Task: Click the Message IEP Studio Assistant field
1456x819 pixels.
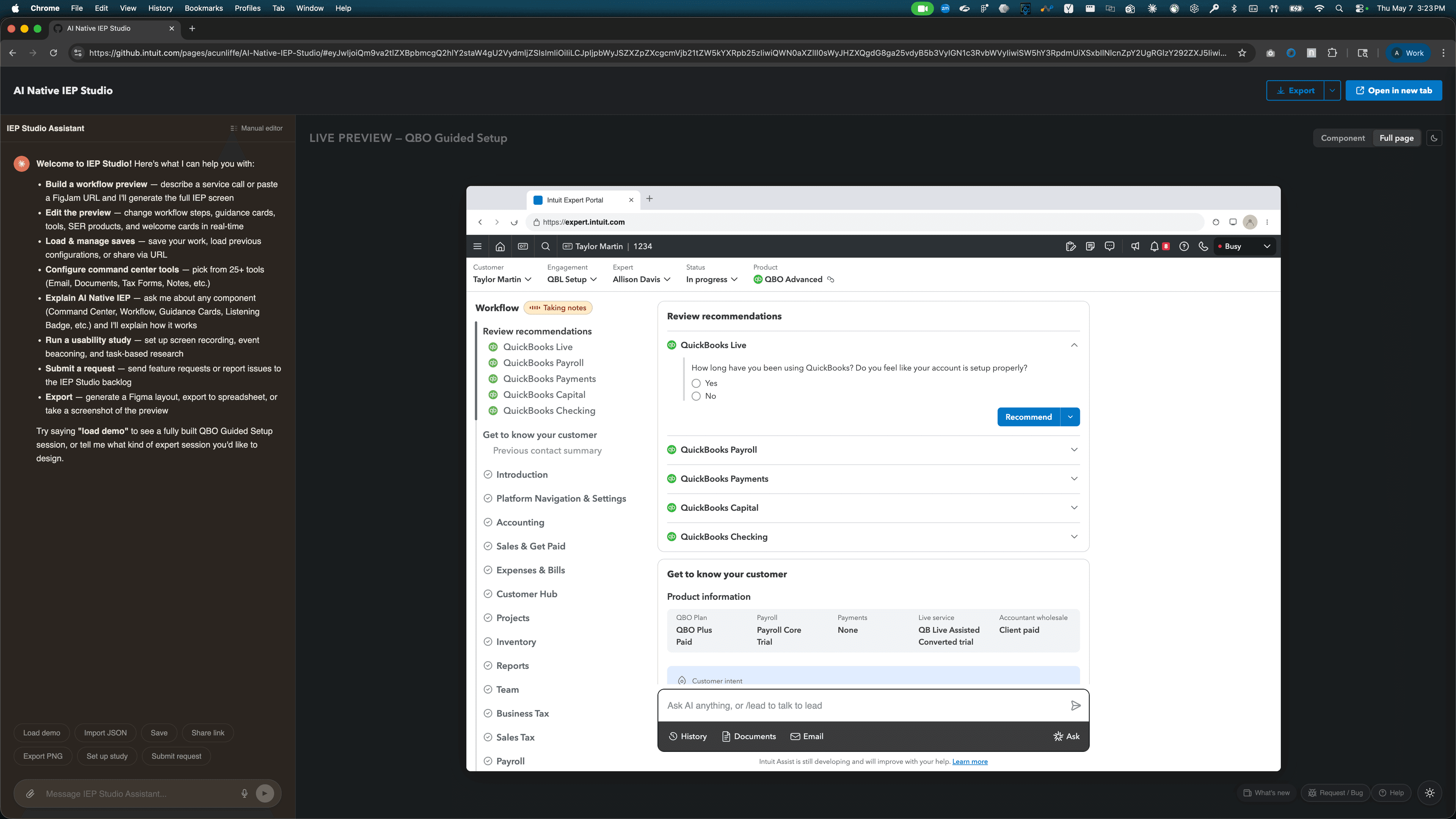Action: pos(138,794)
